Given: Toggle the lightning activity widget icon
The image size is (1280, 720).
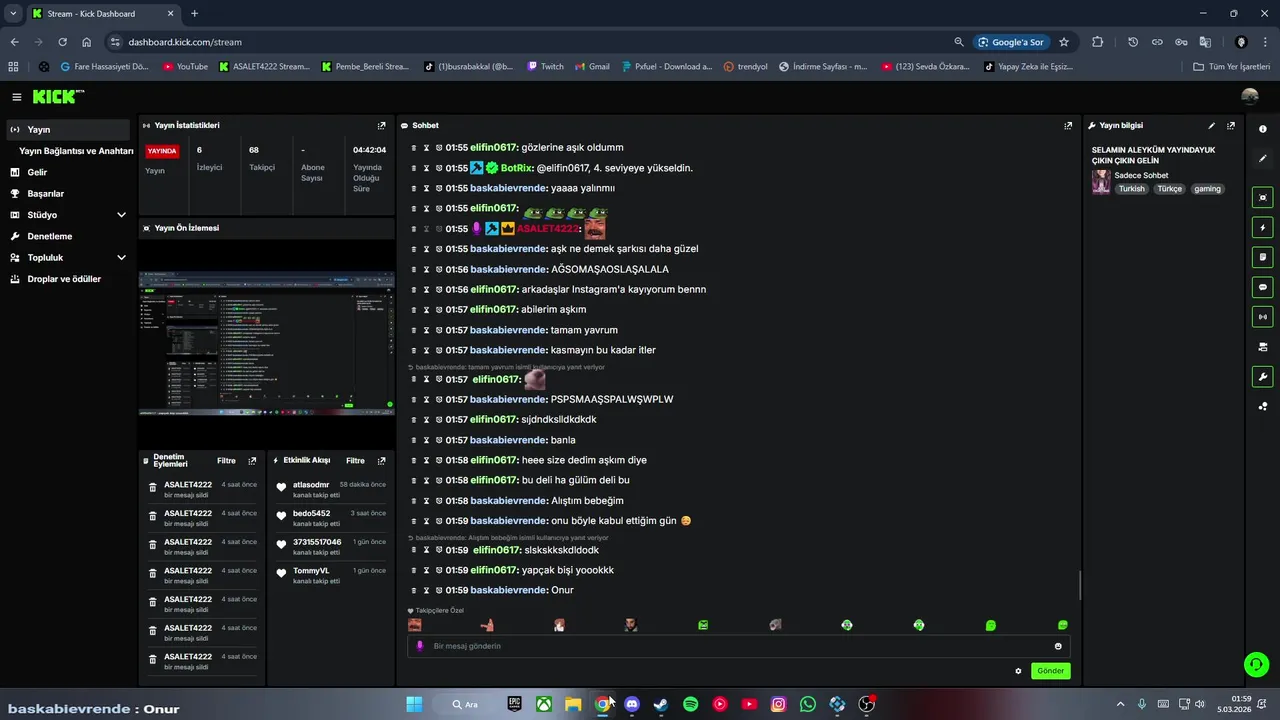Looking at the screenshot, I should pyautogui.click(x=1262, y=227).
